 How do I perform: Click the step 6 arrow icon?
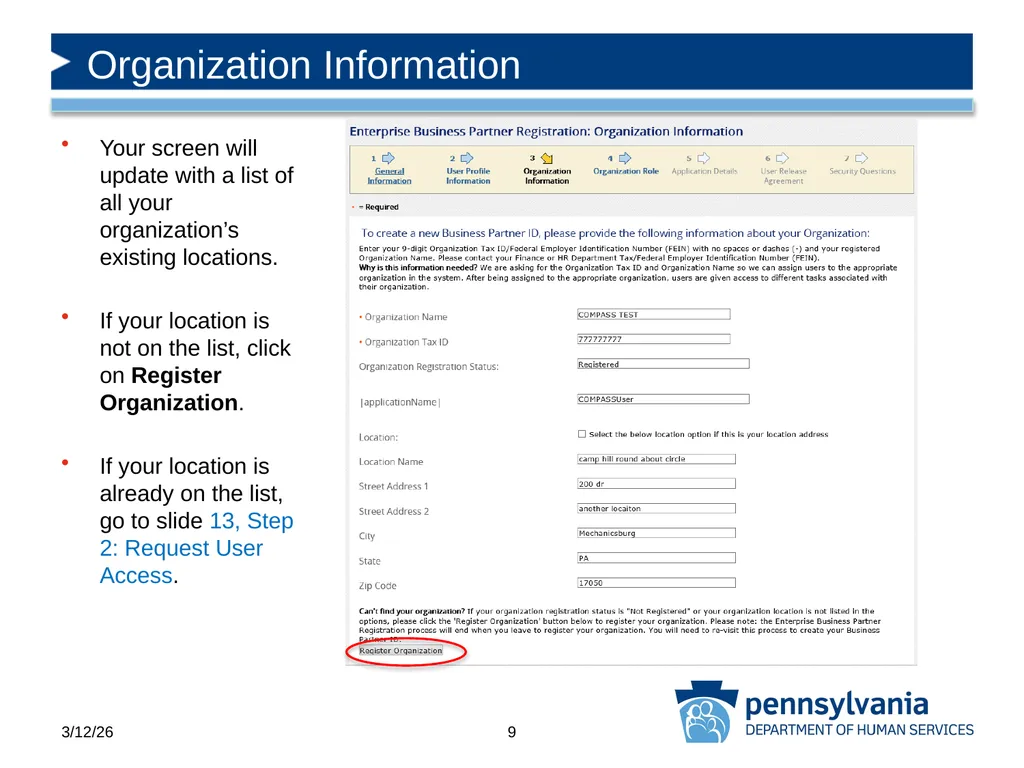tap(782, 158)
